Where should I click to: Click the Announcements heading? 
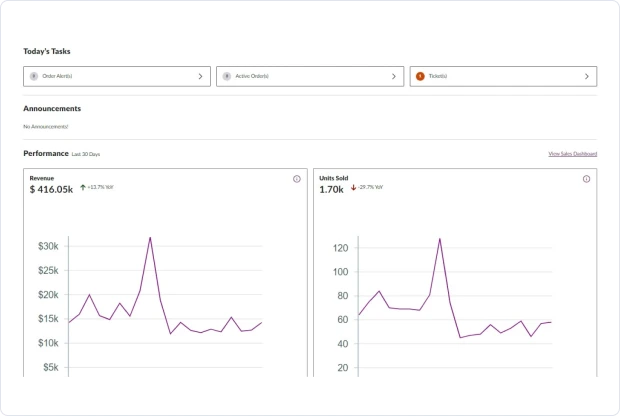click(x=52, y=108)
